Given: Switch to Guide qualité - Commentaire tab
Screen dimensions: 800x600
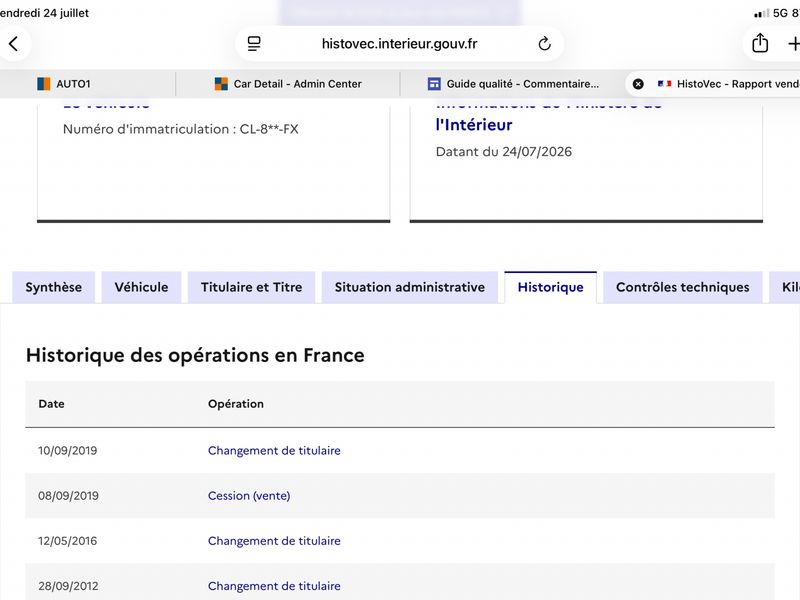Looking at the screenshot, I should (x=513, y=84).
